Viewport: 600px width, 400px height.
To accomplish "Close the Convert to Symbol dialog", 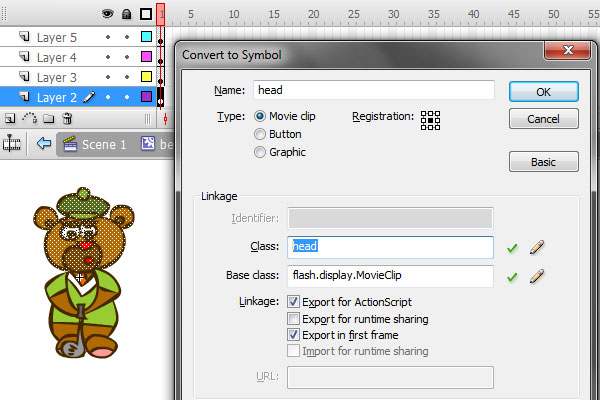I will [568, 50].
